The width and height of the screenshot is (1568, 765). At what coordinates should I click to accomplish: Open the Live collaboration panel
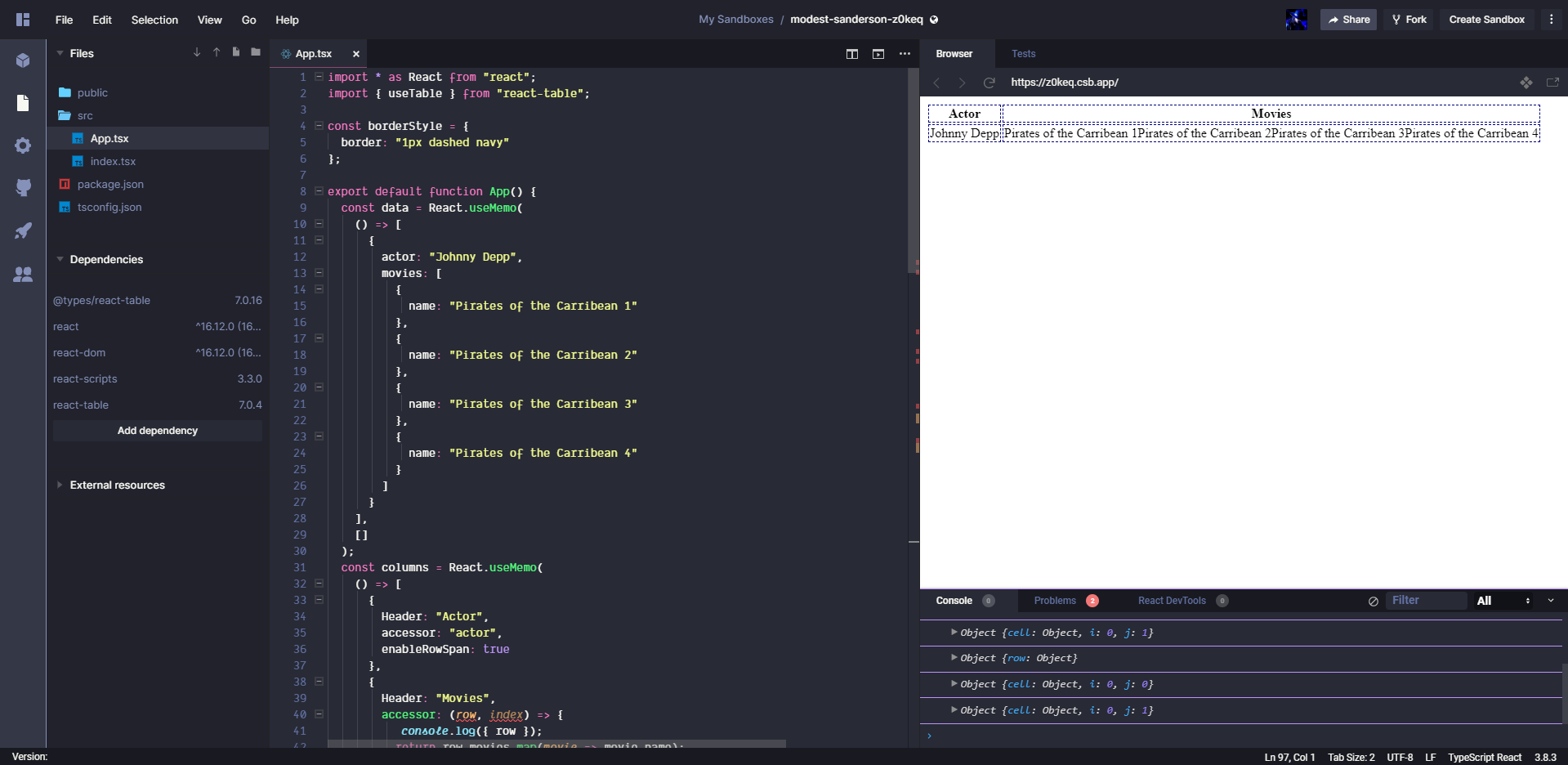pyautogui.click(x=23, y=275)
